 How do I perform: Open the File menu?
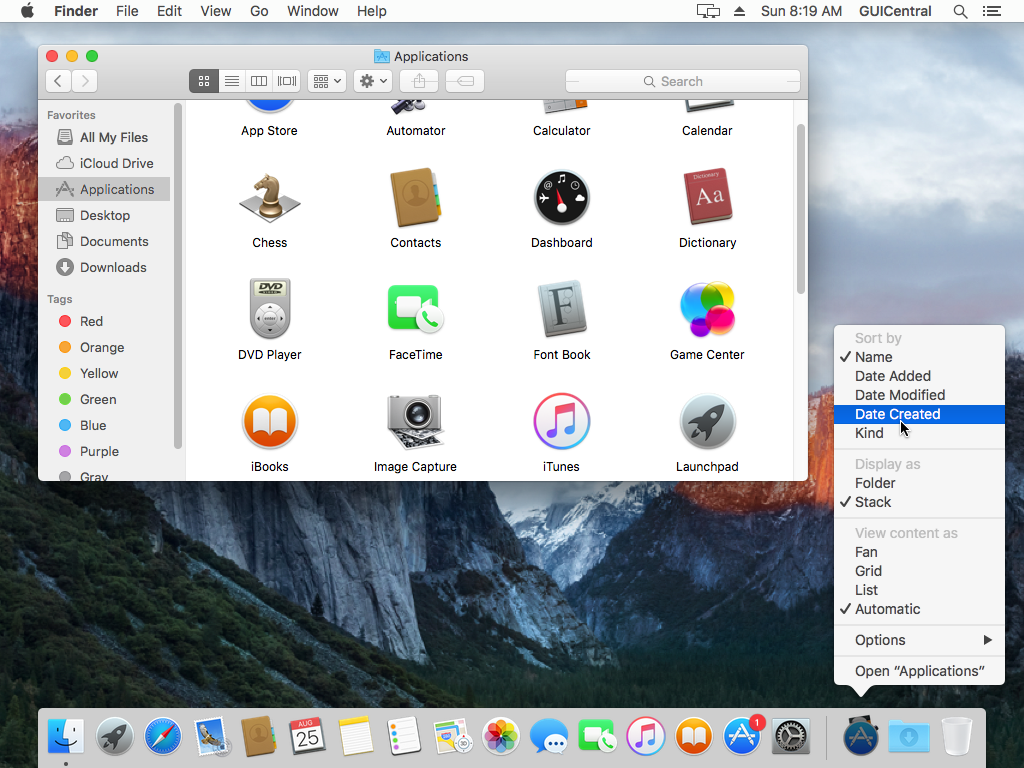(x=127, y=11)
